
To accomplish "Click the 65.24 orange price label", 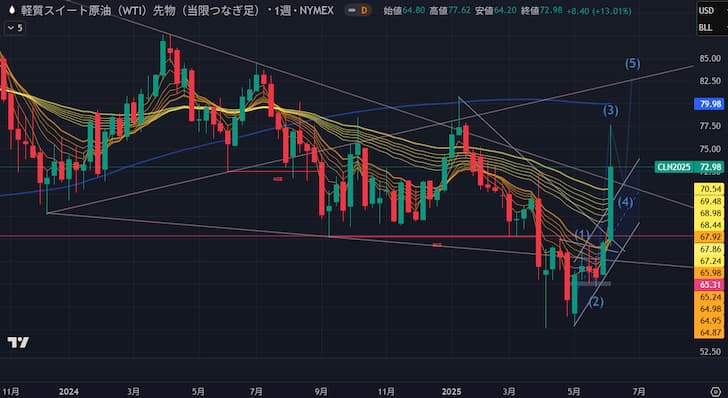I will click(x=709, y=297).
